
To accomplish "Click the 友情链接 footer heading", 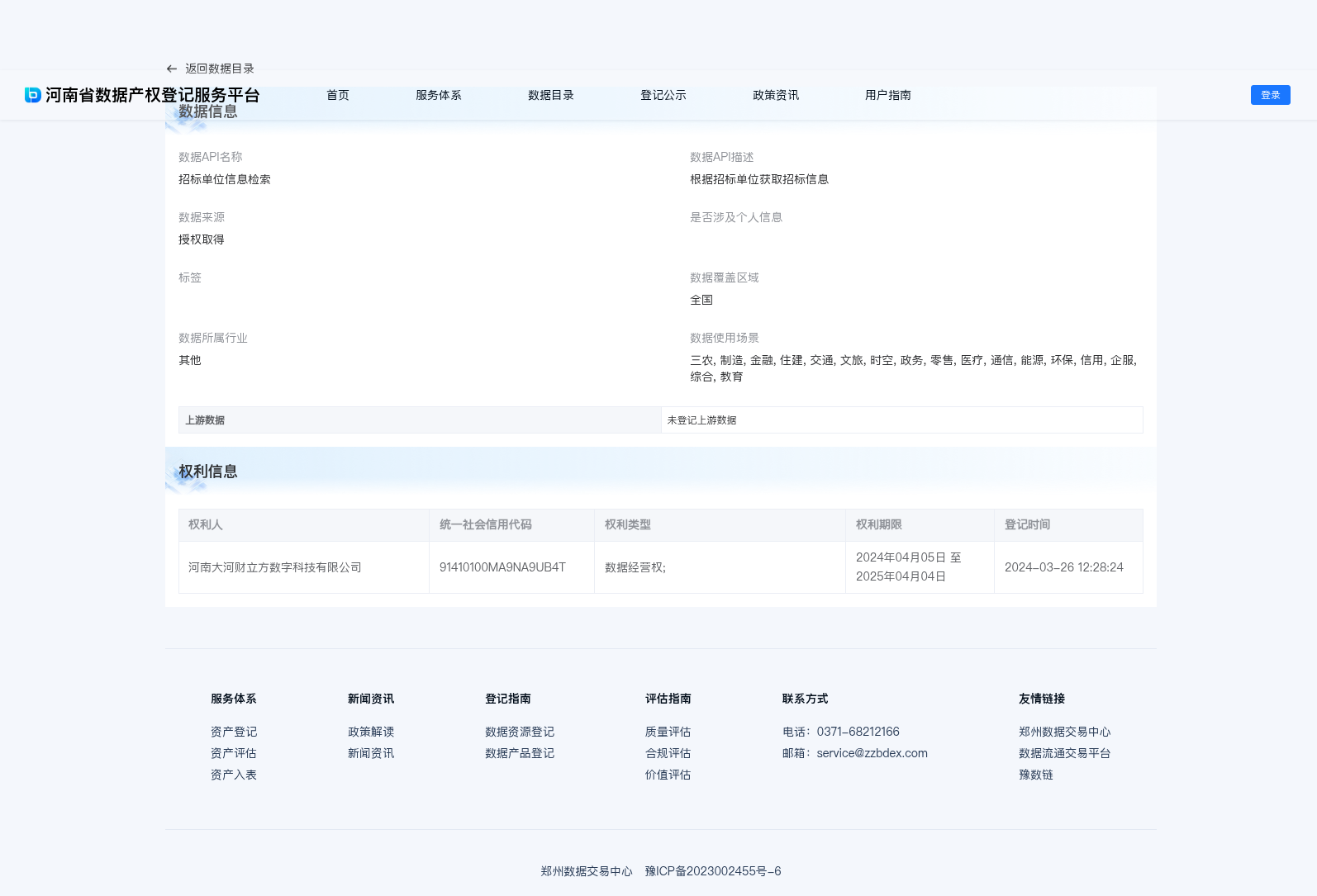I will (1042, 699).
